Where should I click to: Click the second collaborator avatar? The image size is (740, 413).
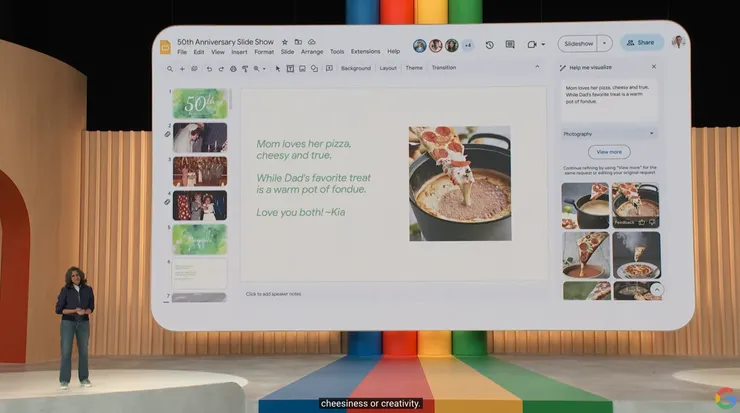(436, 45)
